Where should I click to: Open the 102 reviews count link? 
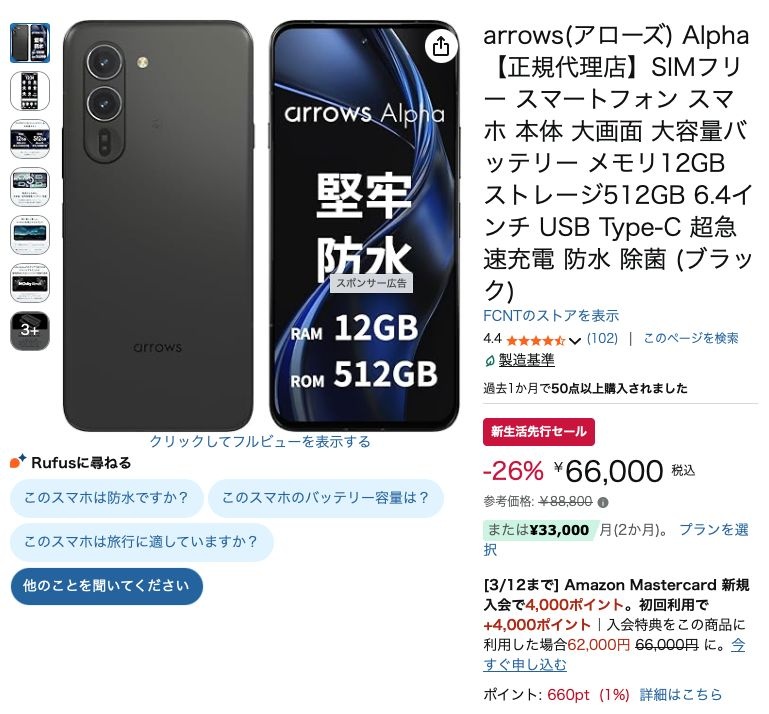[602, 338]
